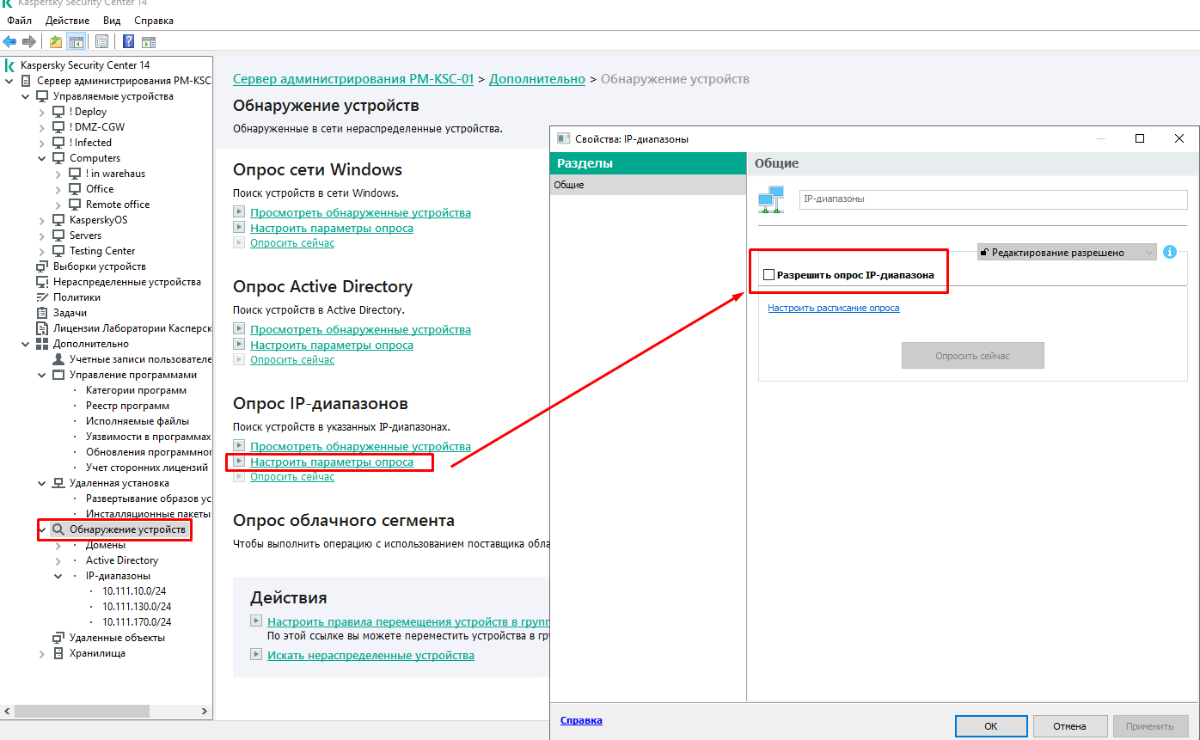Click the Дополнительно breadcrumb link
Image resolution: width=1200 pixels, height=740 pixels.
pyautogui.click(x=537, y=79)
